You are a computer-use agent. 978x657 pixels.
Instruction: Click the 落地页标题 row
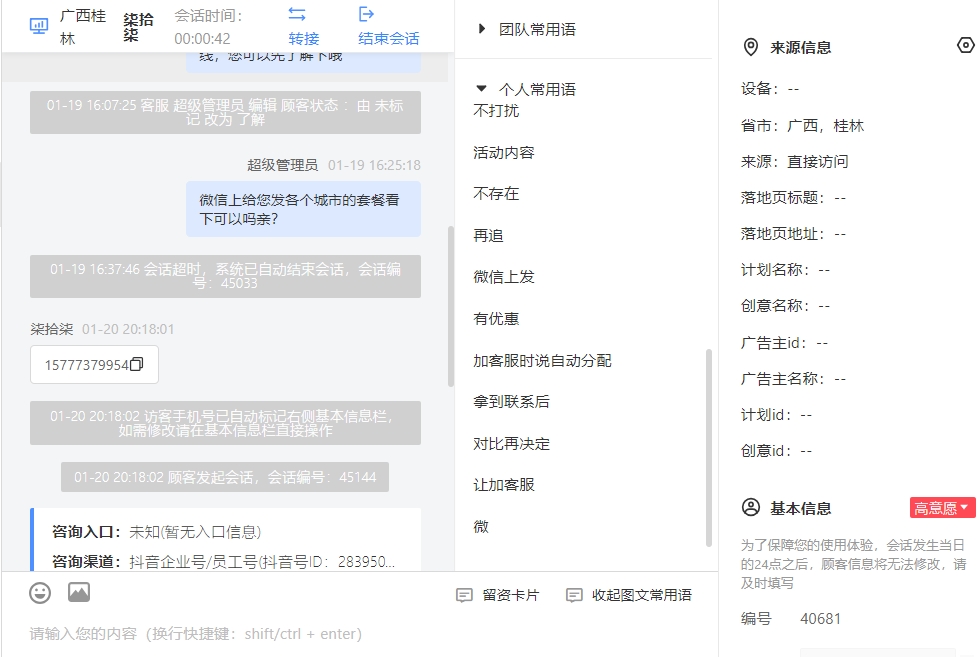tap(793, 198)
